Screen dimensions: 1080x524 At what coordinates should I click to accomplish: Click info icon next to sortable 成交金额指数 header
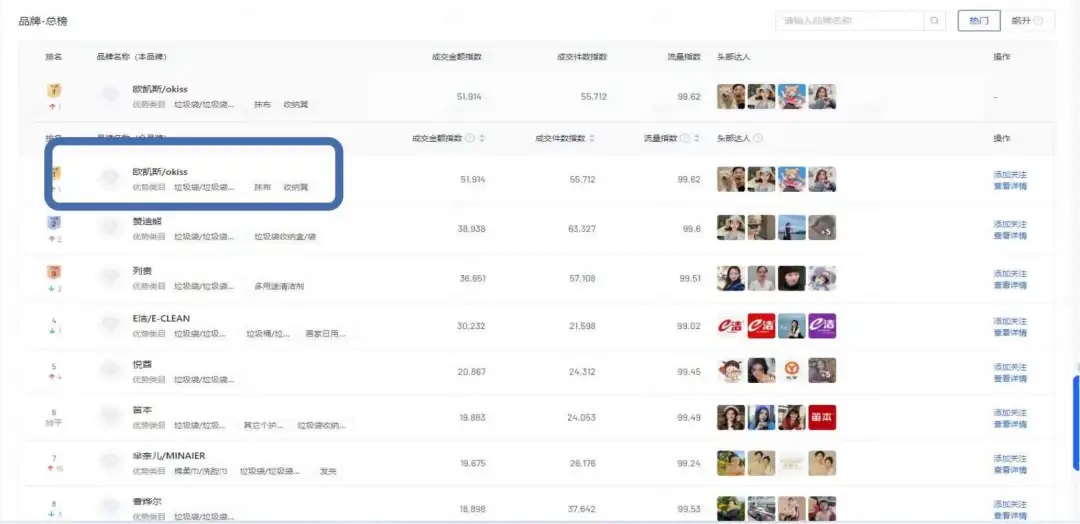pos(470,138)
